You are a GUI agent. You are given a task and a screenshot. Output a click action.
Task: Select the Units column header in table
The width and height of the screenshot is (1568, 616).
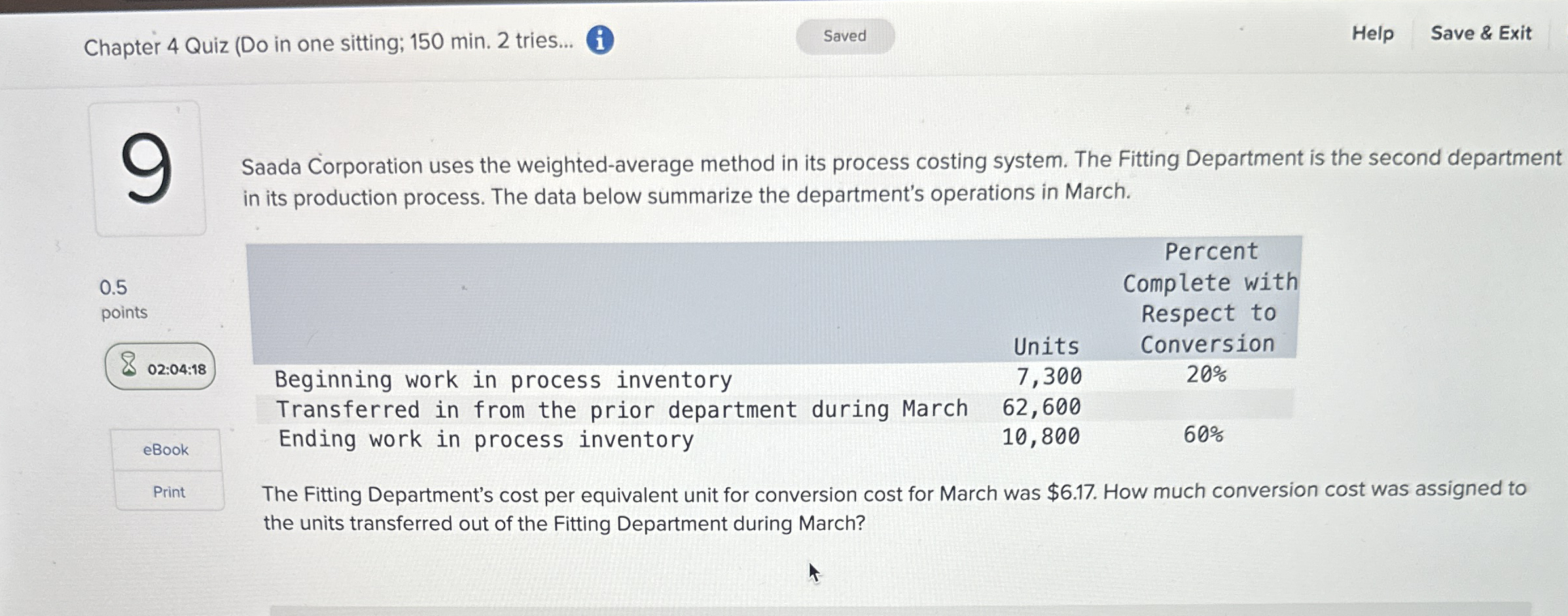pos(1047,346)
